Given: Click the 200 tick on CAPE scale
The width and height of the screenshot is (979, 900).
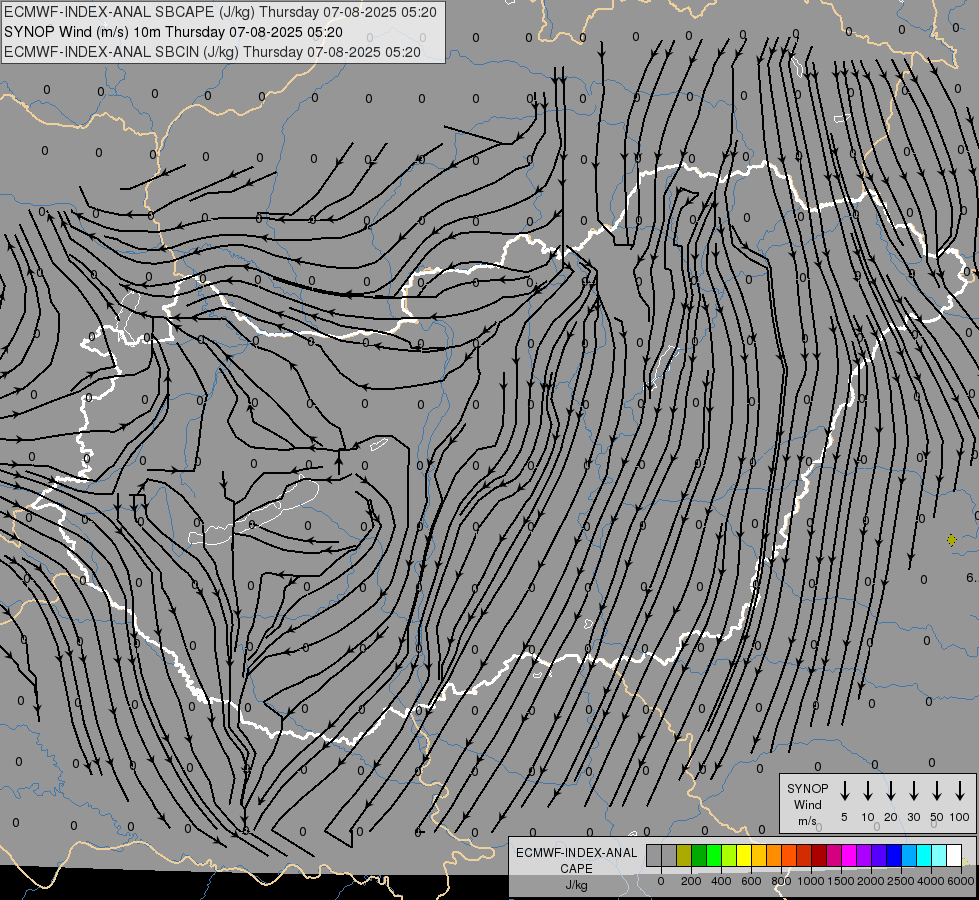Looking at the screenshot, I should [691, 881].
